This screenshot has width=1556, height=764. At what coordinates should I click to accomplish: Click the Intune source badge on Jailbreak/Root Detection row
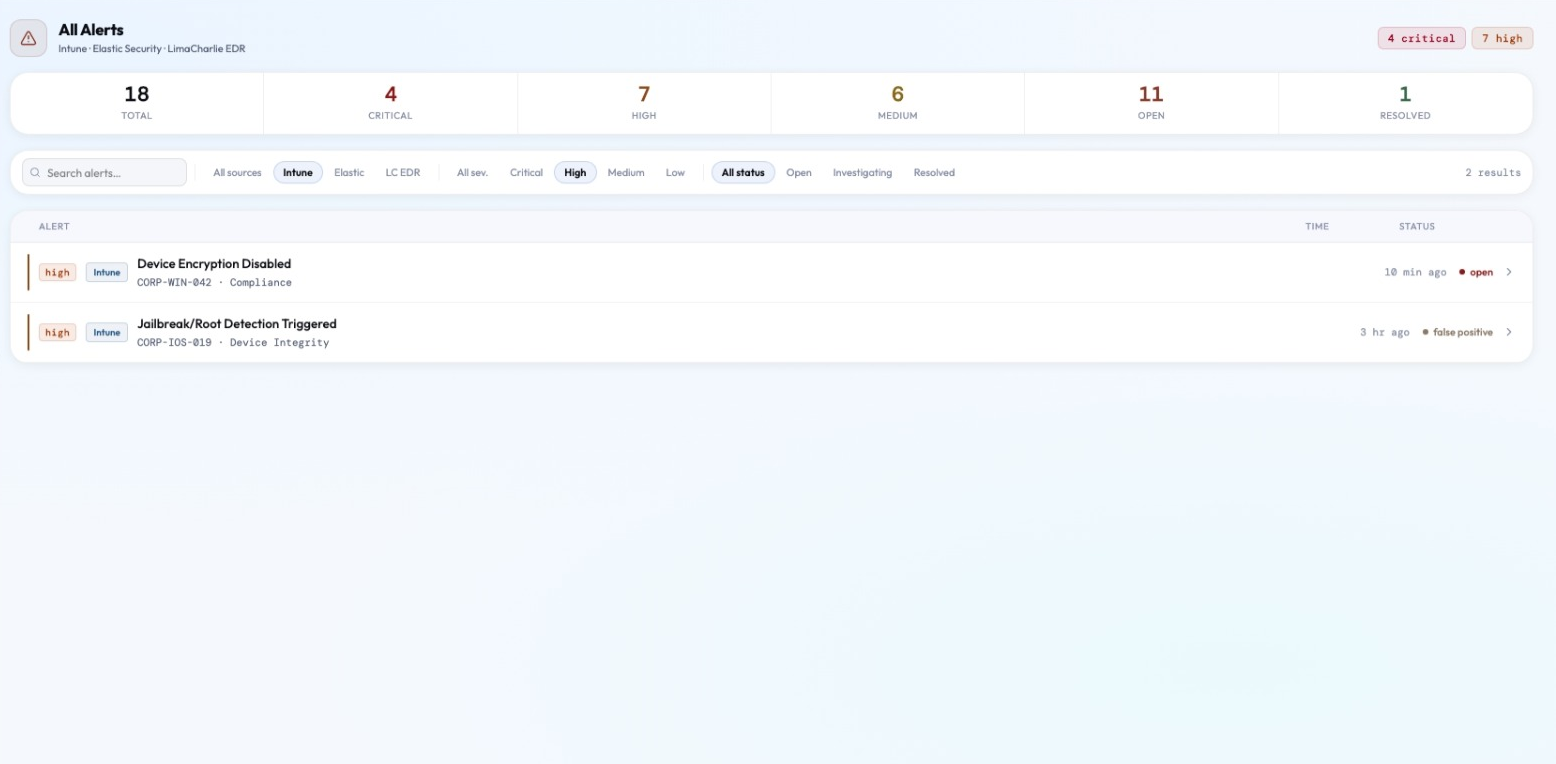click(x=107, y=332)
